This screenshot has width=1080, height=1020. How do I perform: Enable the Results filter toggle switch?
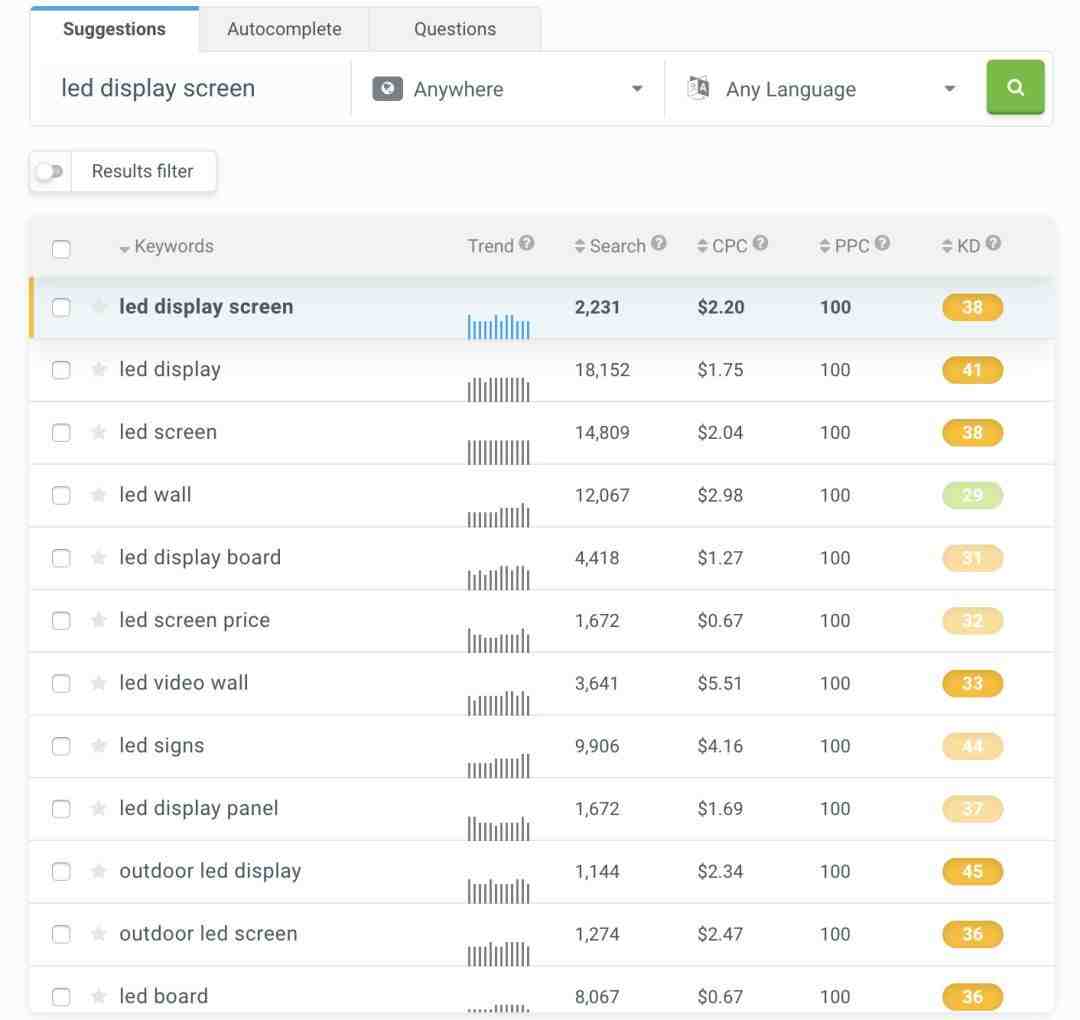coord(50,172)
